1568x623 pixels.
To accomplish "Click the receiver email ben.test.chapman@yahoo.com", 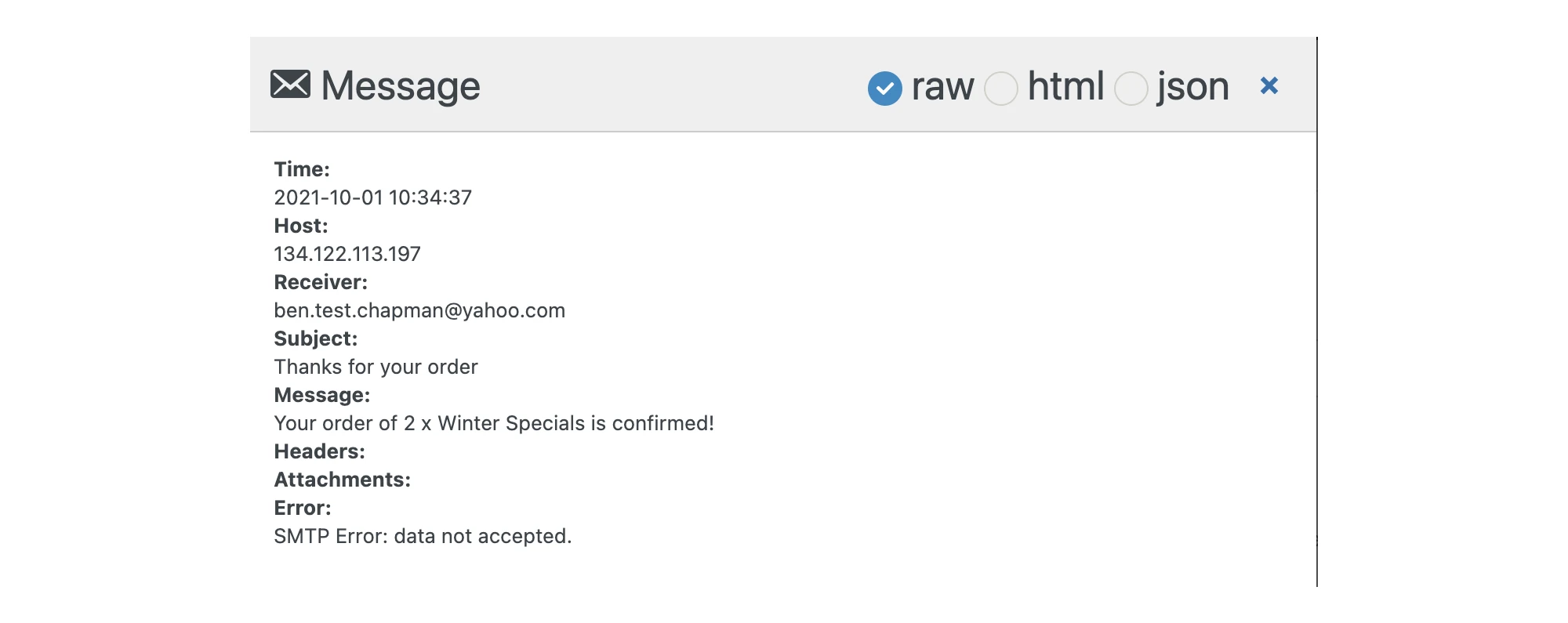I will [x=419, y=310].
